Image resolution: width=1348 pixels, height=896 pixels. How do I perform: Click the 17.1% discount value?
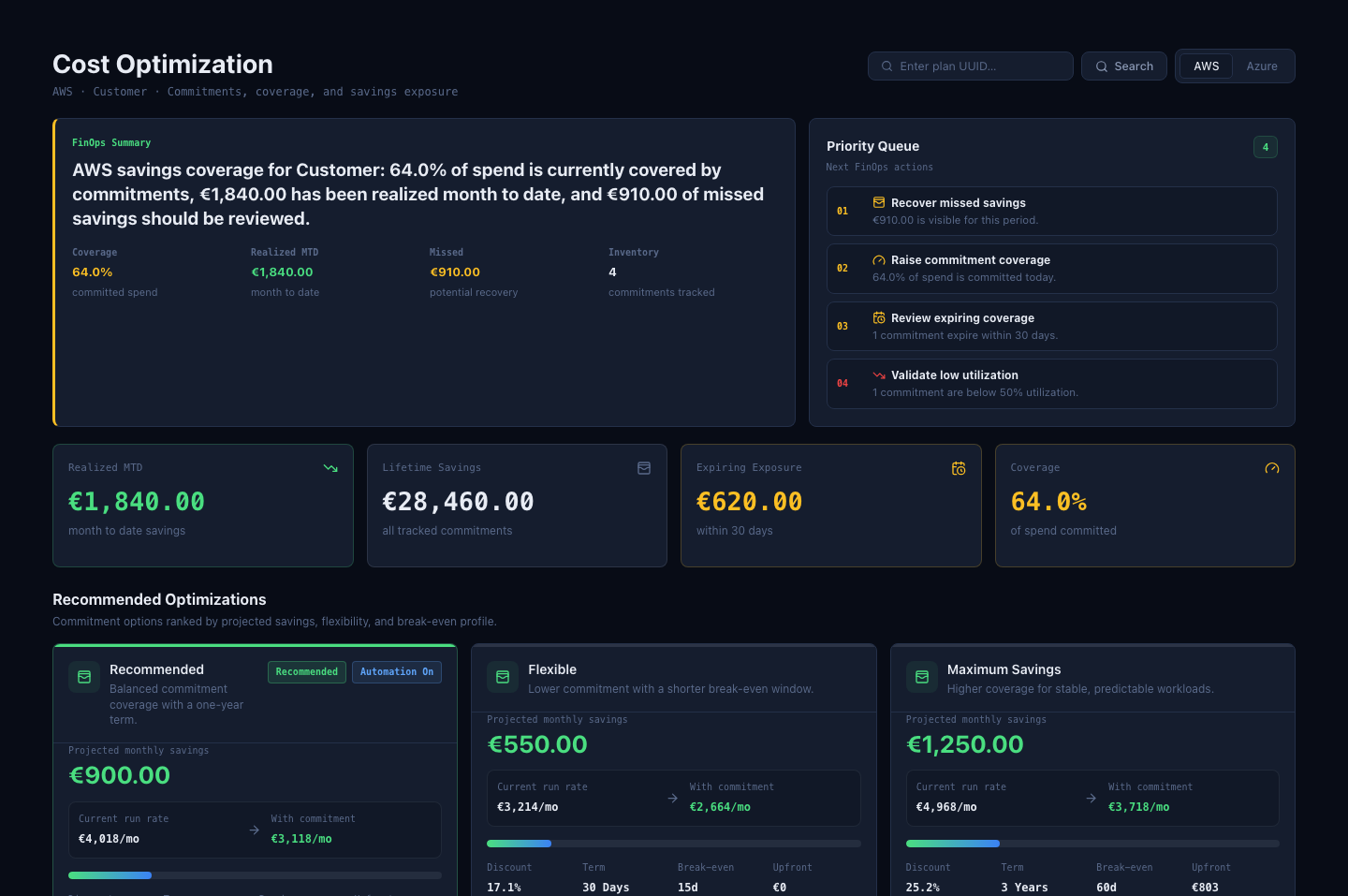[504, 888]
